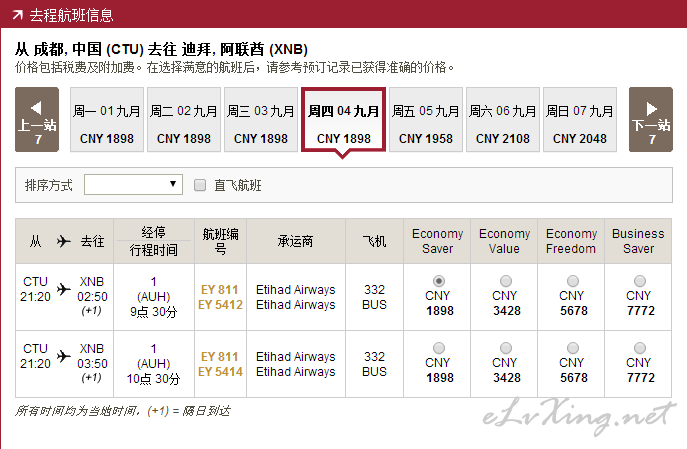Select Monday 01 September date tab

tap(107, 120)
